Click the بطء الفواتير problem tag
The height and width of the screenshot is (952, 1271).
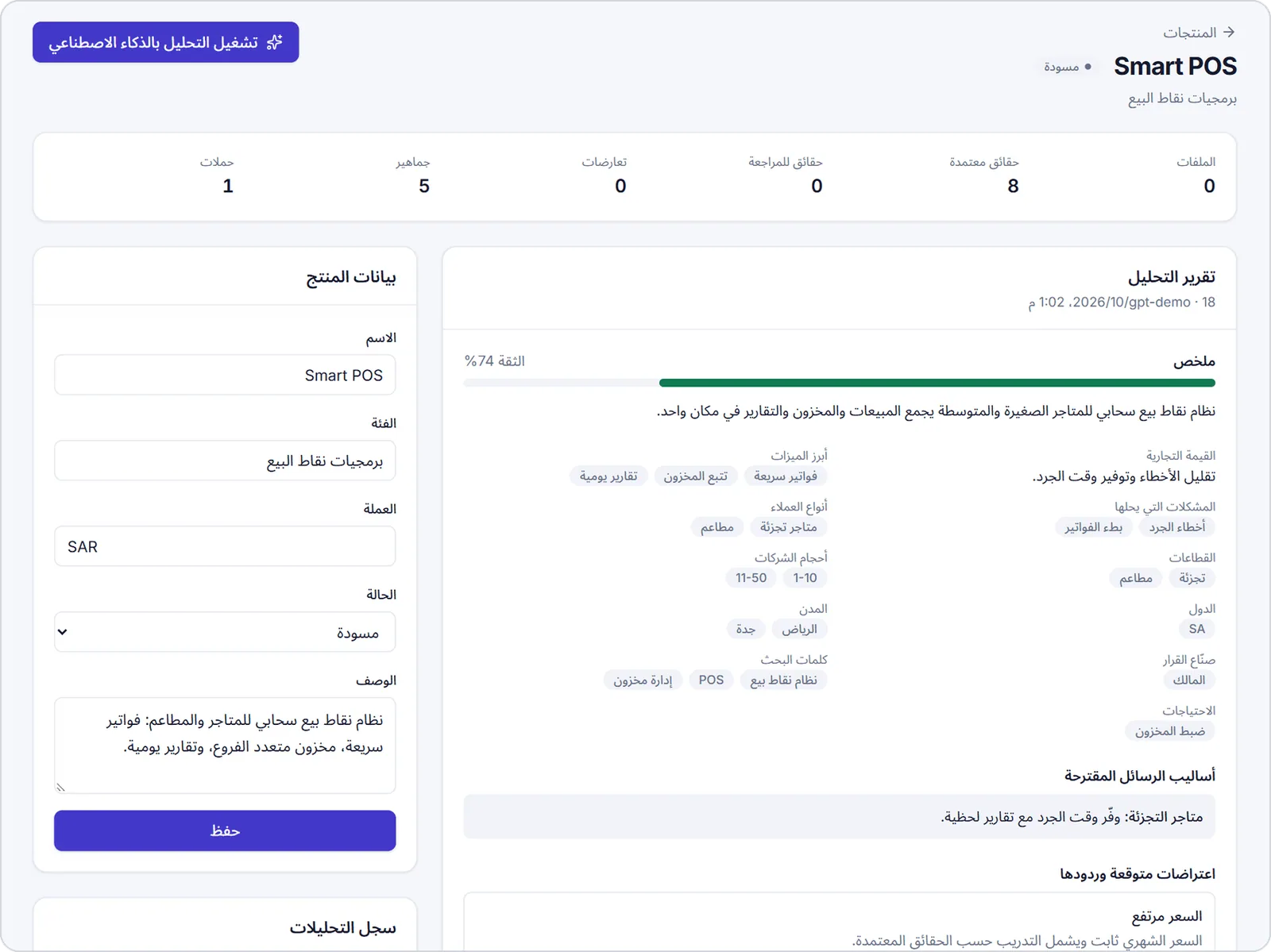[1094, 527]
